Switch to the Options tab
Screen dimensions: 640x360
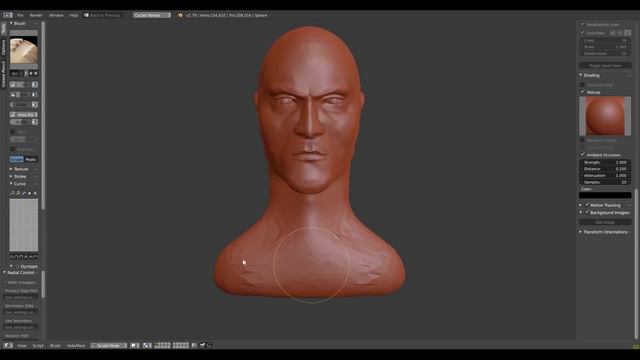click(3, 47)
